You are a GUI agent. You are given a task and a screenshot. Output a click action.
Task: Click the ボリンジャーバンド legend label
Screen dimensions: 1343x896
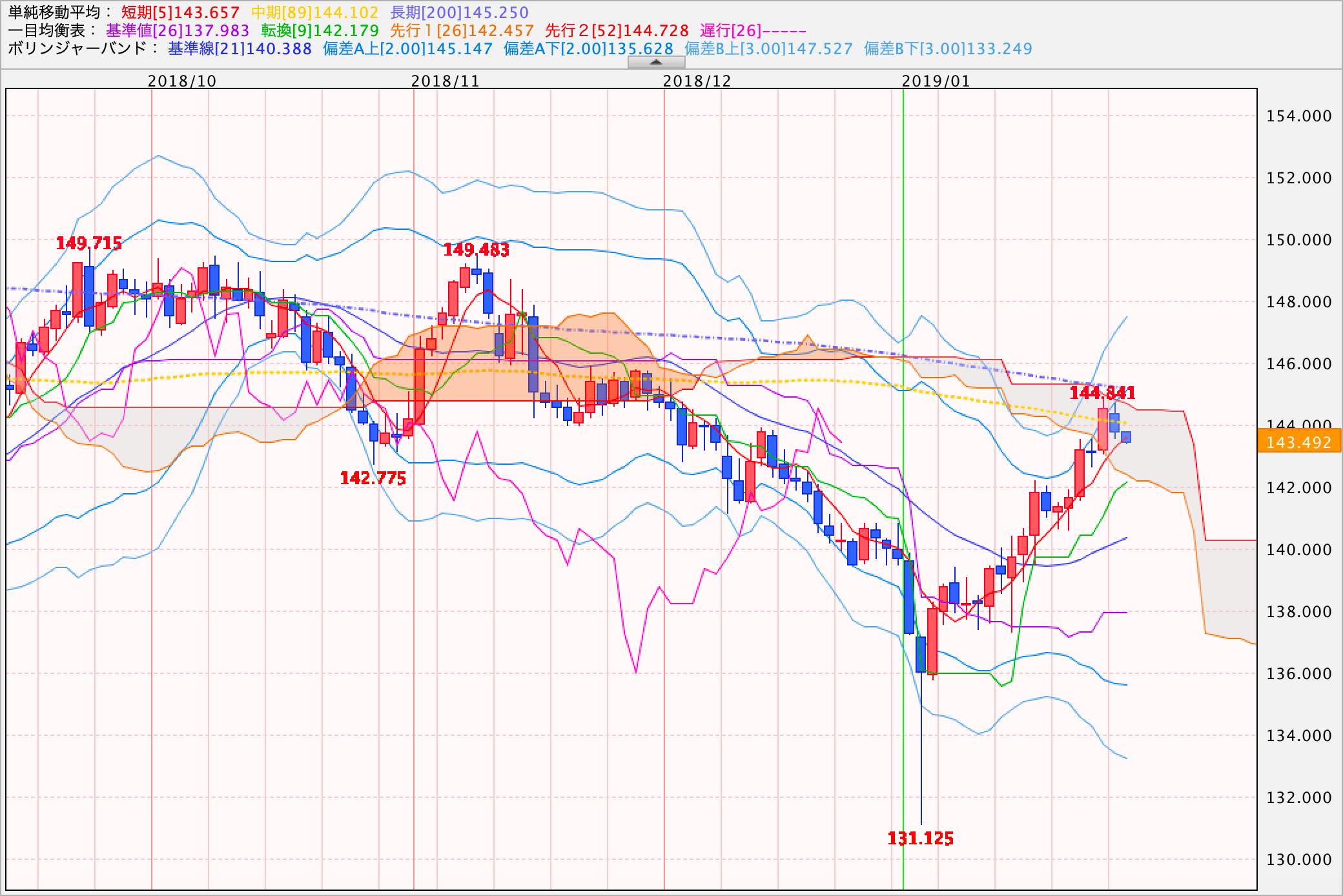tap(83, 49)
